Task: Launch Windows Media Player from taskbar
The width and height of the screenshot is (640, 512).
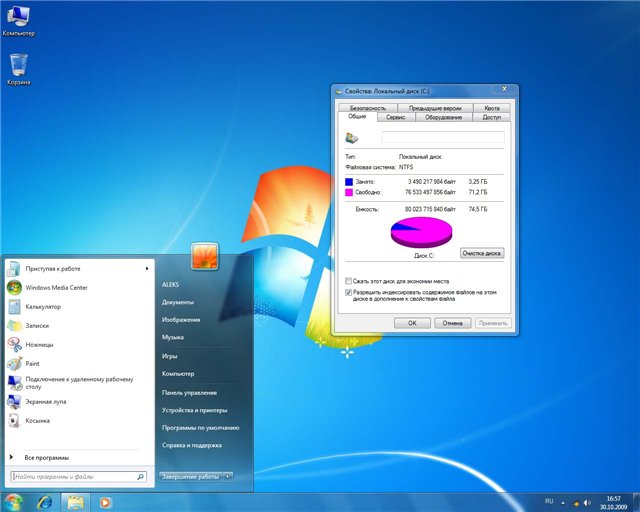Action: point(105,502)
